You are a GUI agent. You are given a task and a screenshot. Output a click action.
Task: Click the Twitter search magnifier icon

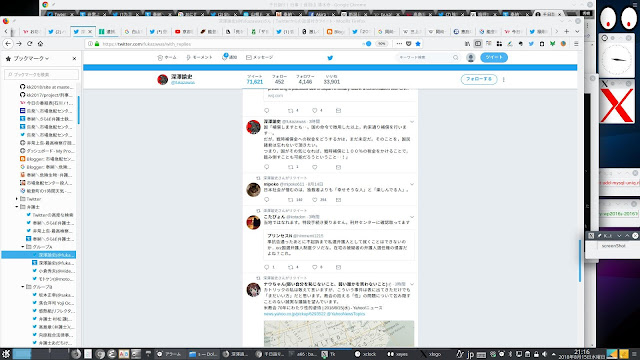[x=456, y=58]
